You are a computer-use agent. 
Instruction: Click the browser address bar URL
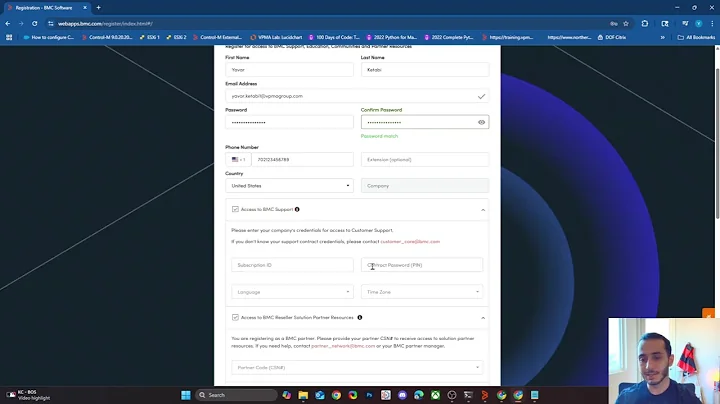click(x=105, y=23)
